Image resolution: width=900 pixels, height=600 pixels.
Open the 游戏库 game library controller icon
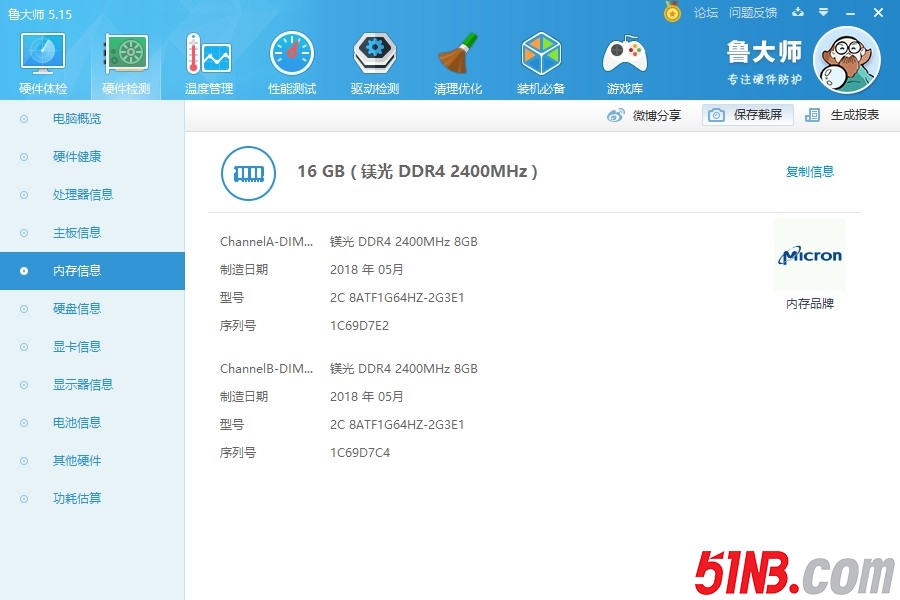point(624,62)
